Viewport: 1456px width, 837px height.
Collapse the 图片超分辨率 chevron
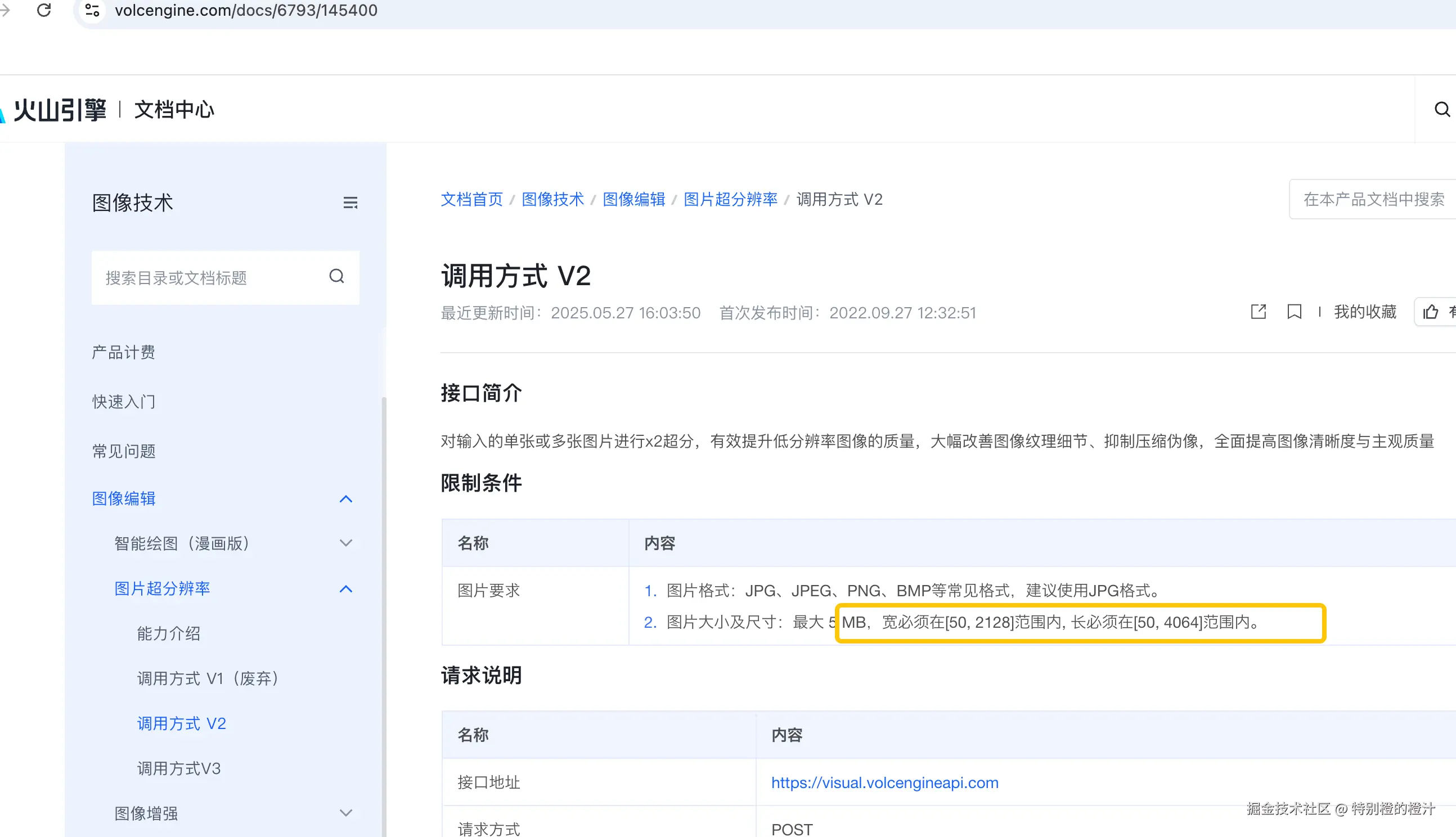pyautogui.click(x=345, y=589)
